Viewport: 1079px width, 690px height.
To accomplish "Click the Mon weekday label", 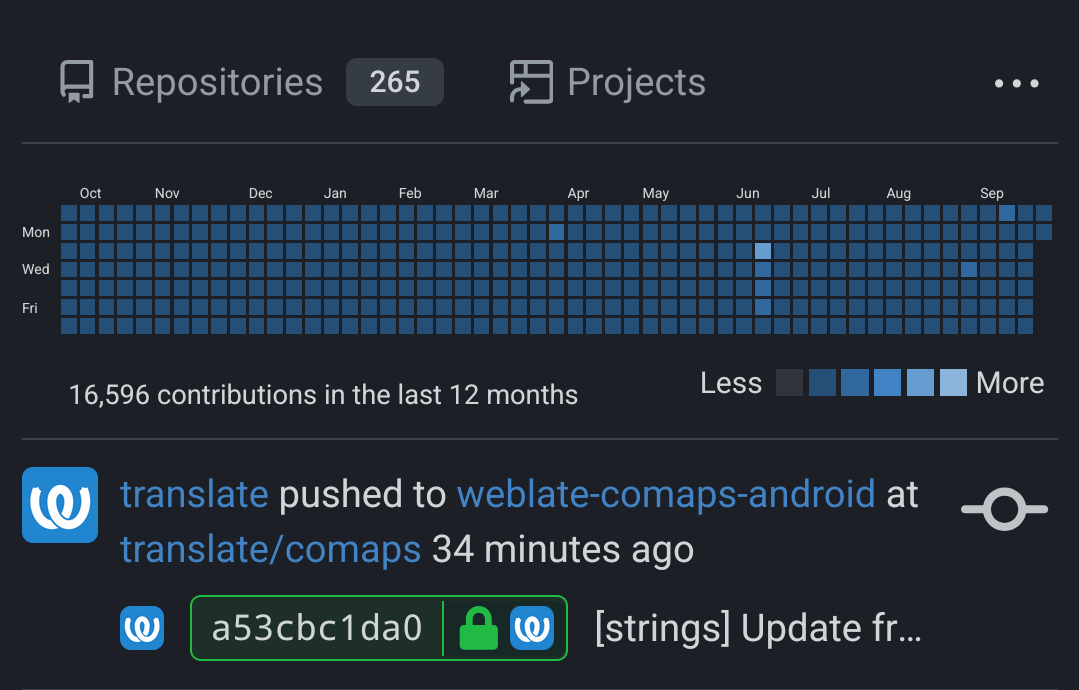I will 36,233.
